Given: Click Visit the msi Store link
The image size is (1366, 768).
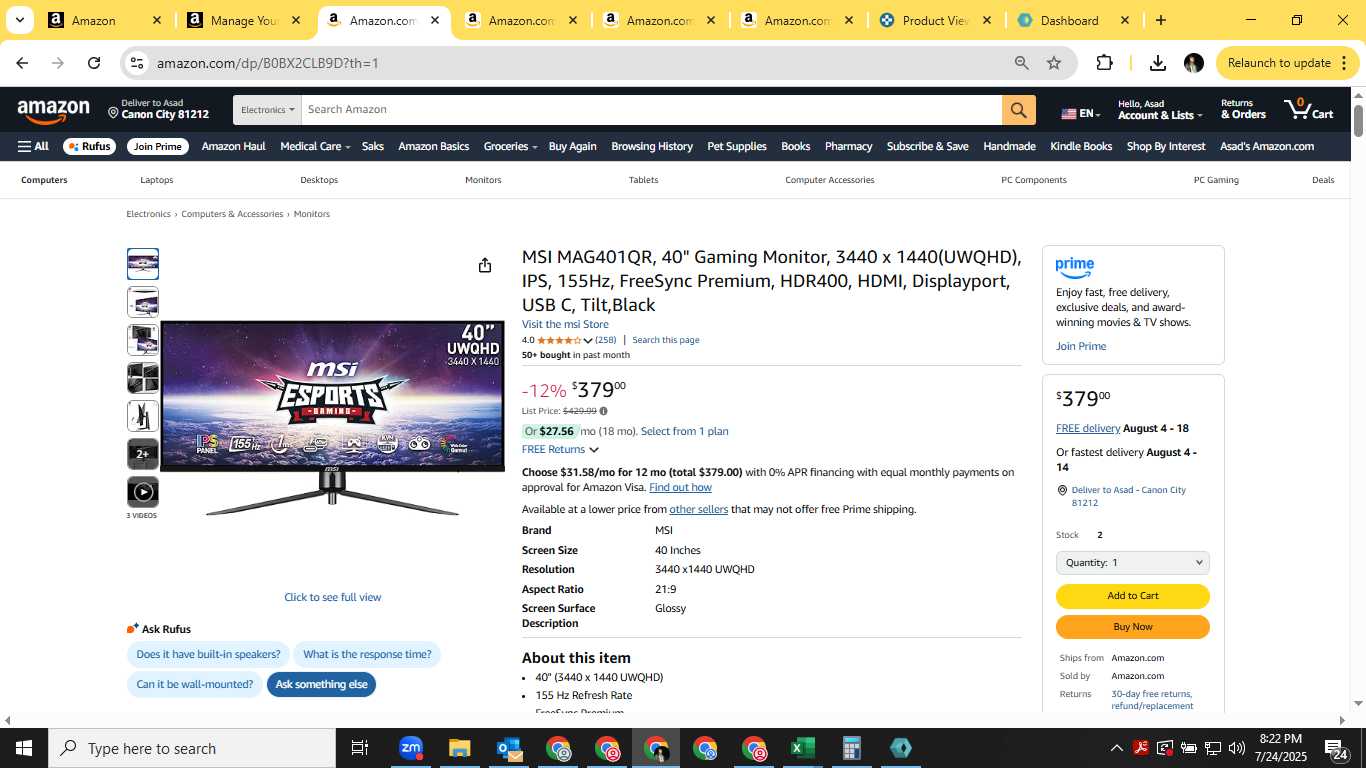Looking at the screenshot, I should click(565, 325).
